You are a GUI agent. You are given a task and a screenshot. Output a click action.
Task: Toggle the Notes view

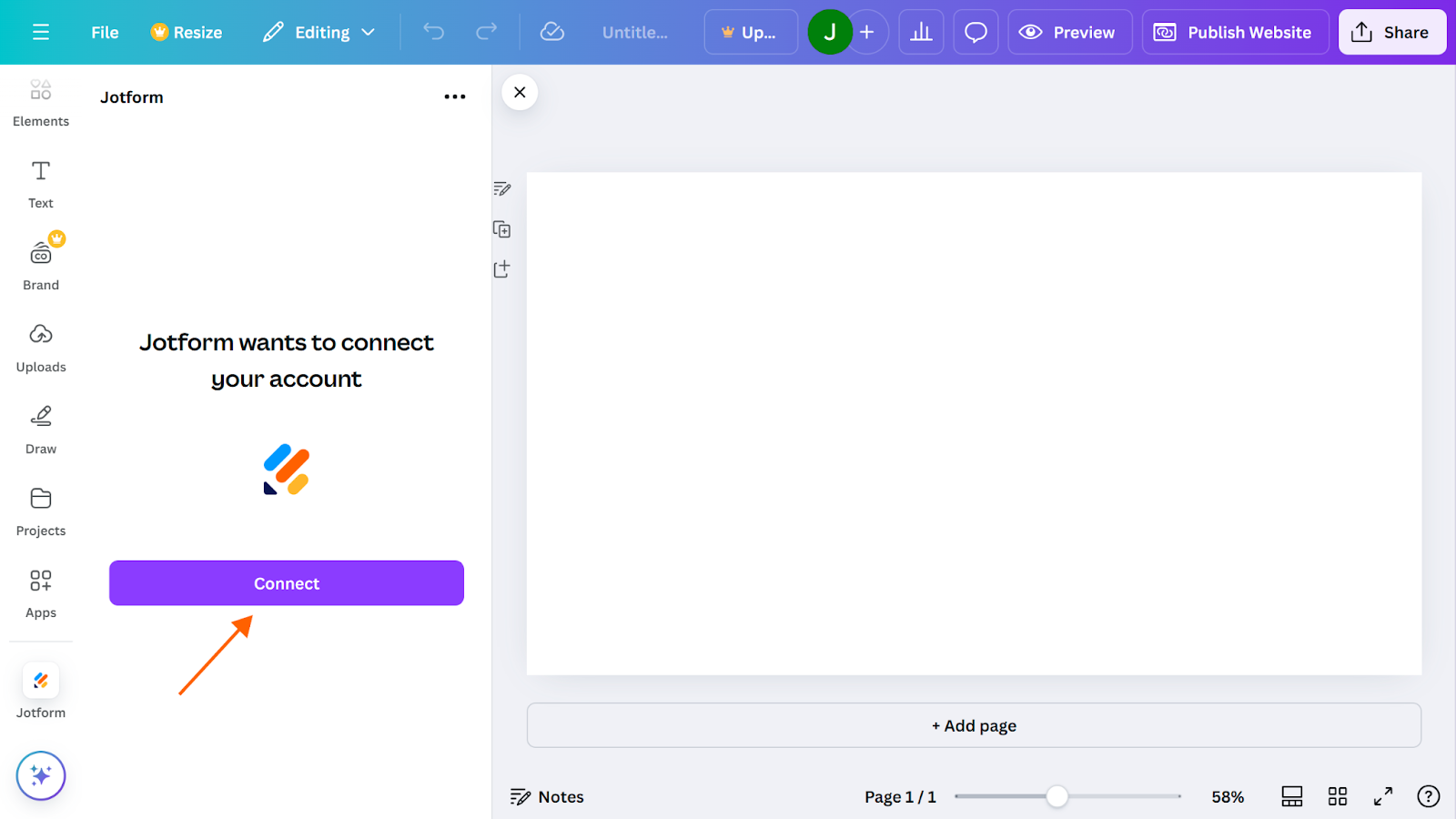(546, 796)
